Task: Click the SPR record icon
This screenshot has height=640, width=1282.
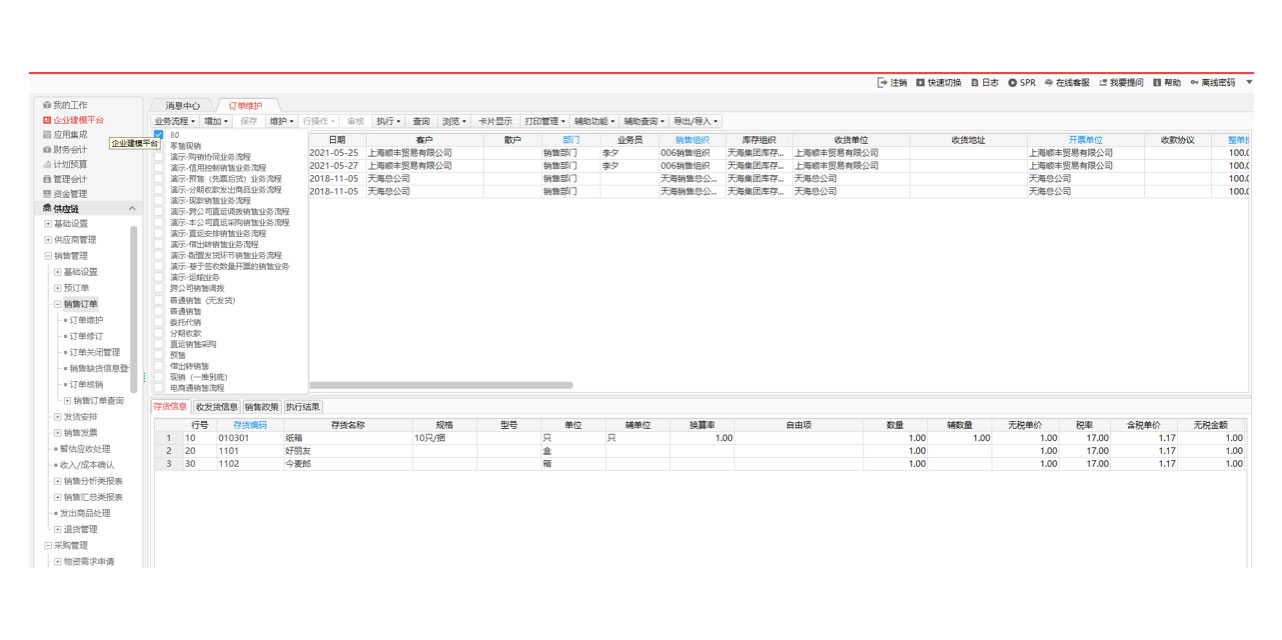Action: coord(1012,83)
